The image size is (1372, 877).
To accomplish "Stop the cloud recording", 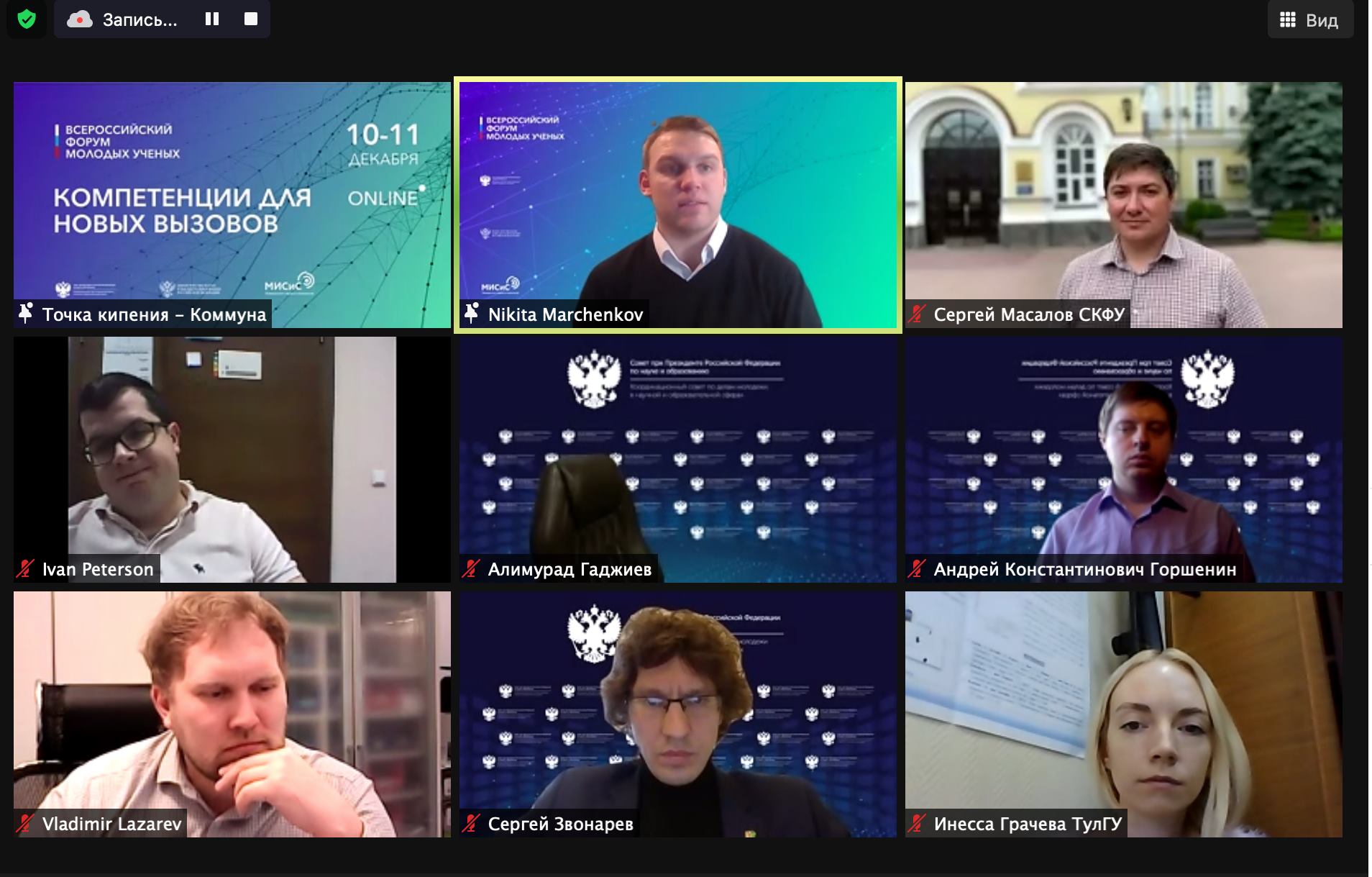I will (251, 19).
